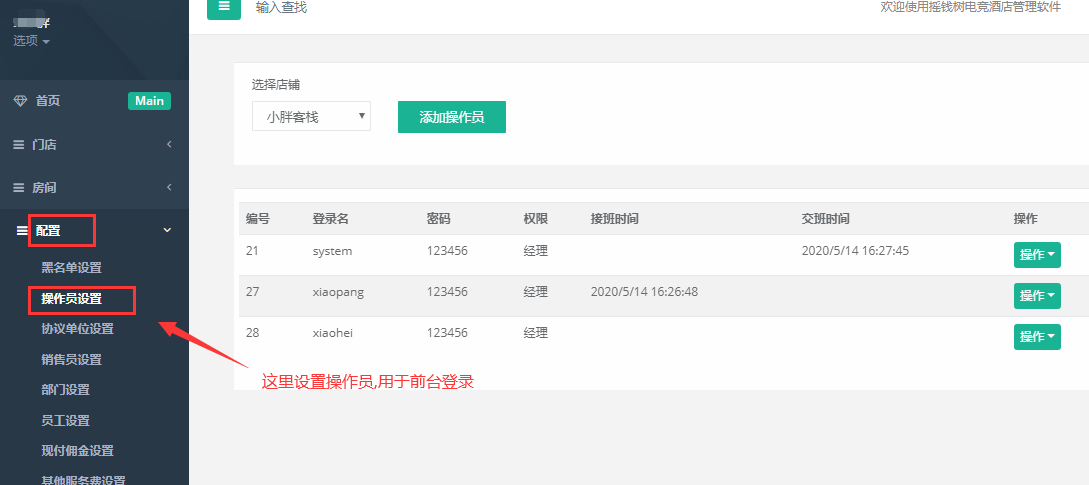Click the list icon next to 配置
Viewport: 1089px width, 485px height.
click(22, 231)
